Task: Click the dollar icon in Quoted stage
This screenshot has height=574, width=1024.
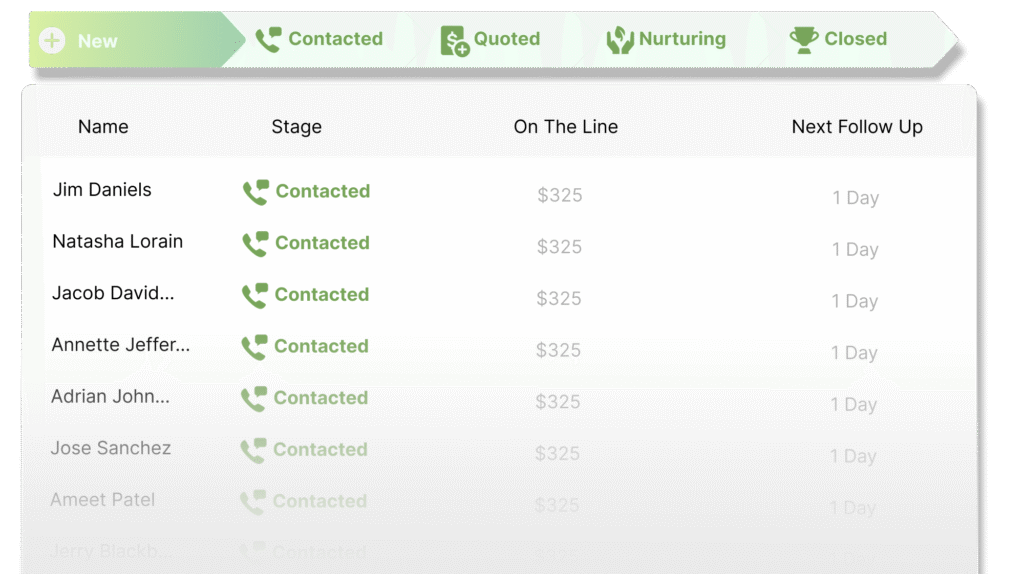Action: click(x=455, y=40)
